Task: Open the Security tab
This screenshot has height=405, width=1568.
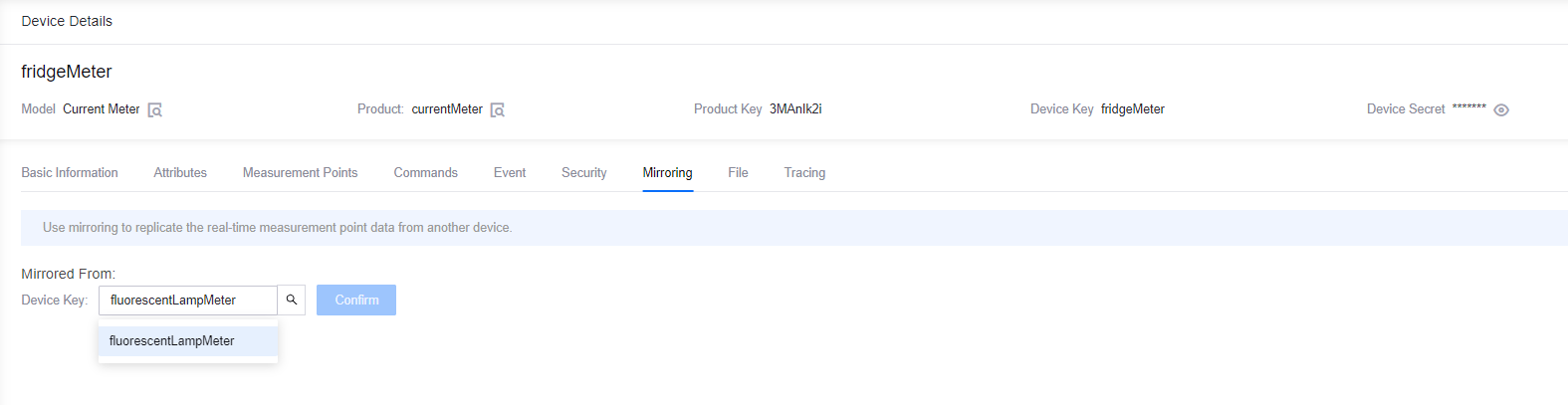Action: pyautogui.click(x=583, y=173)
